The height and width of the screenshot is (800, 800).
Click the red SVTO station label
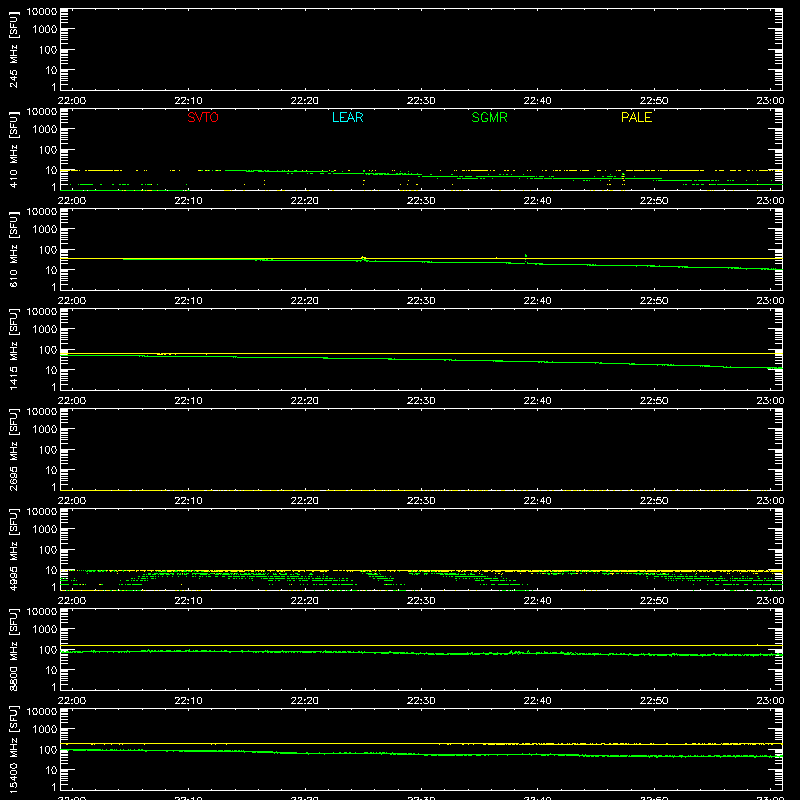coord(203,117)
